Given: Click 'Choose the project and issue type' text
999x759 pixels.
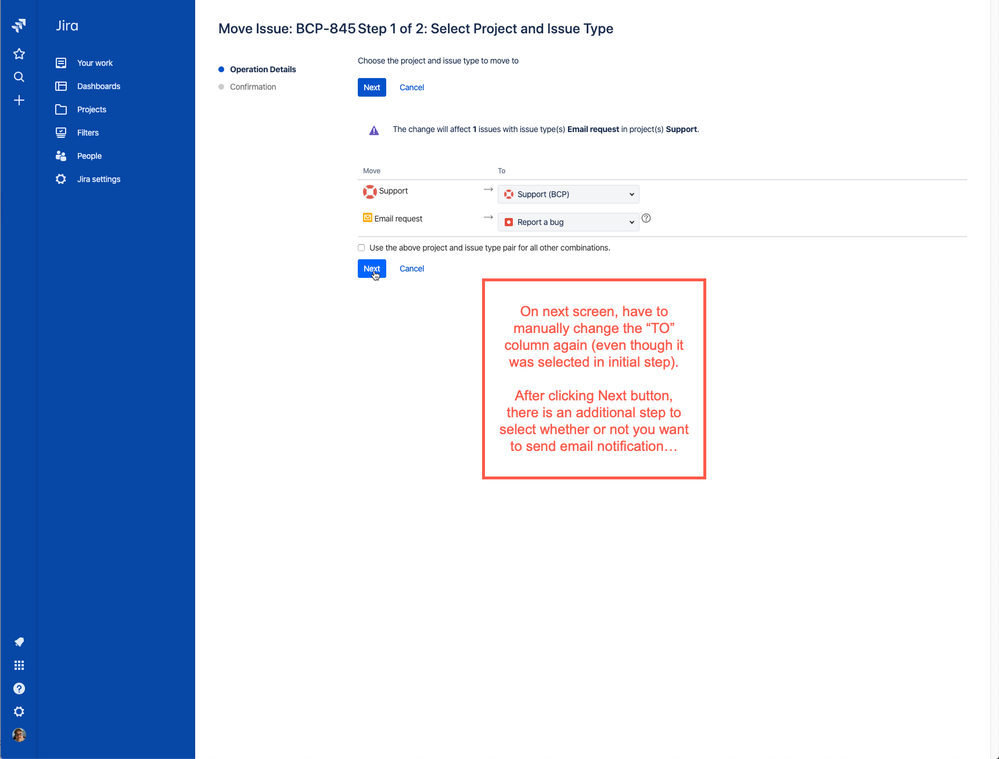Looking at the screenshot, I should (438, 61).
